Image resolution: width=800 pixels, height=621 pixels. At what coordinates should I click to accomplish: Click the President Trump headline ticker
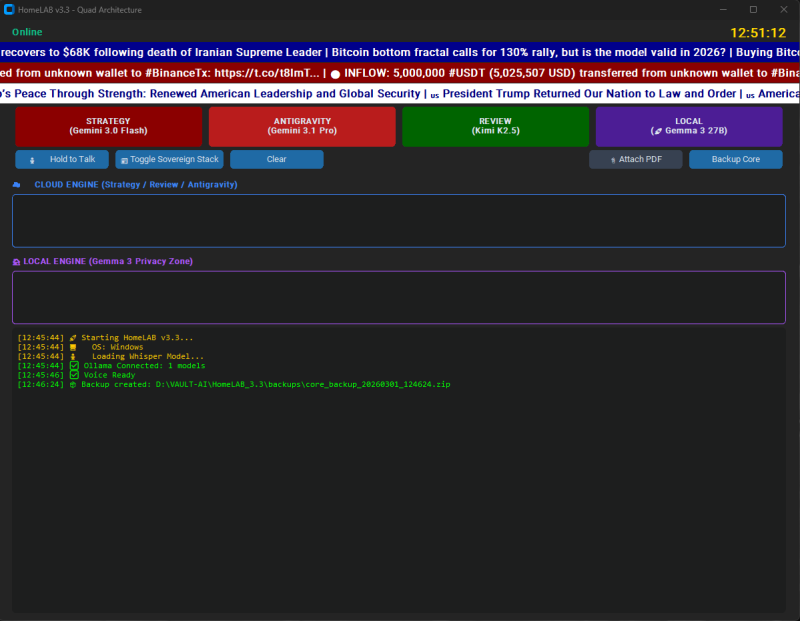(x=400, y=94)
